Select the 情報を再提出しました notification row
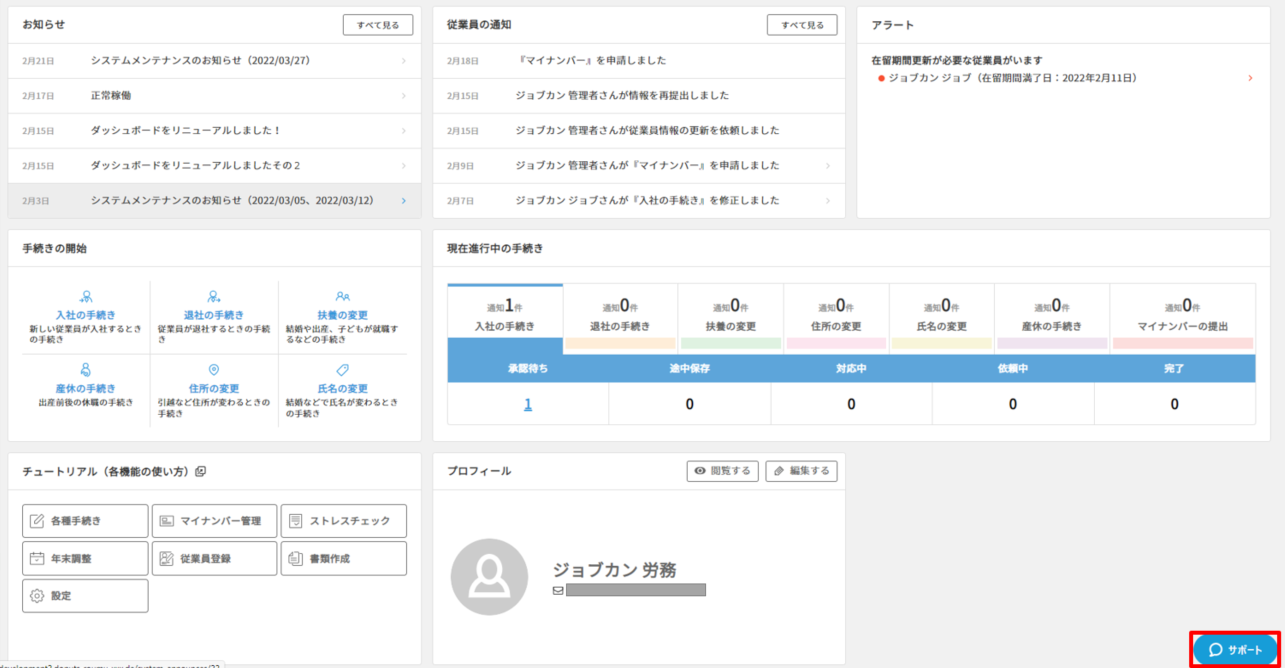This screenshot has width=1285, height=668. pos(639,96)
